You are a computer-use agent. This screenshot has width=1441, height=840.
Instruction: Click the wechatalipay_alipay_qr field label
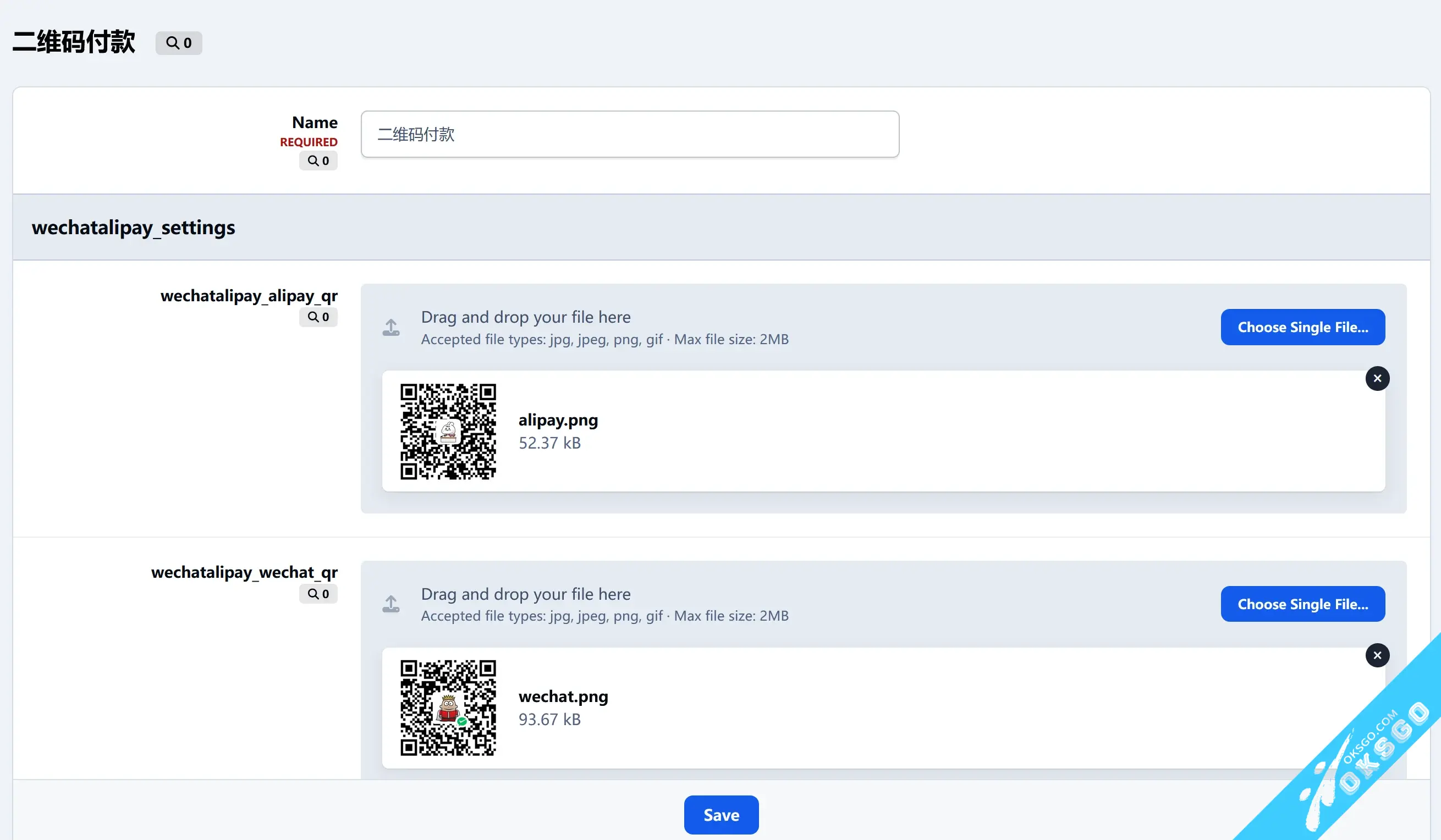249,295
